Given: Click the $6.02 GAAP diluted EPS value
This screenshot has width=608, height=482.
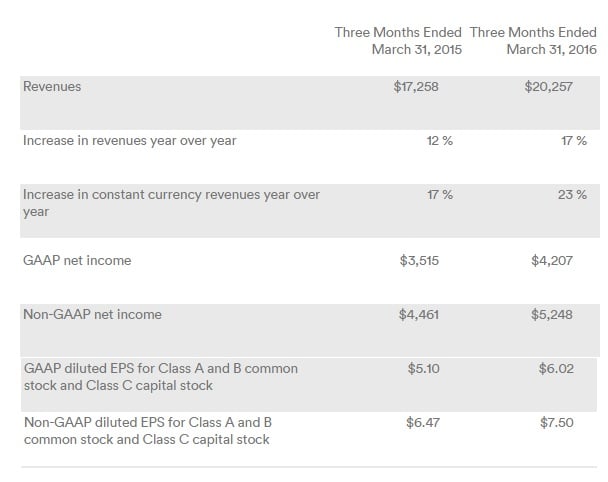Looking at the screenshot, I should (556, 369).
